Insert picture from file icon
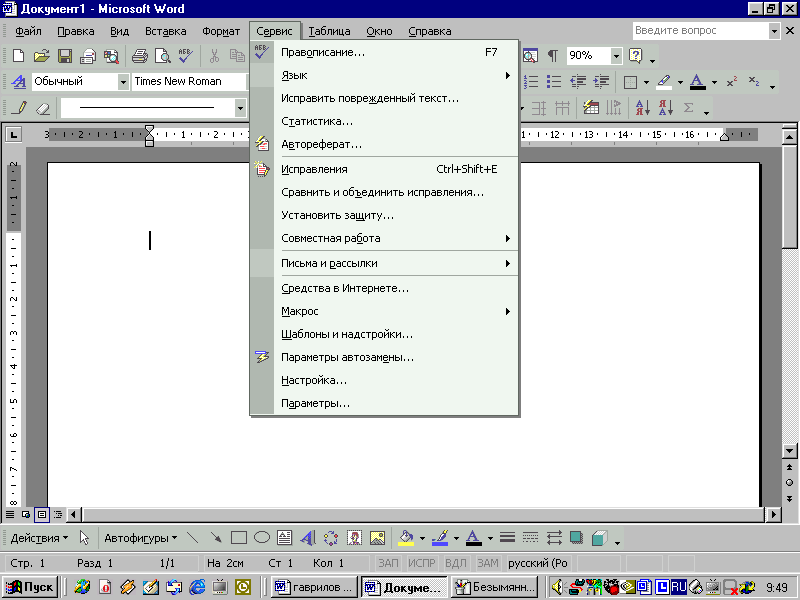 (x=377, y=538)
